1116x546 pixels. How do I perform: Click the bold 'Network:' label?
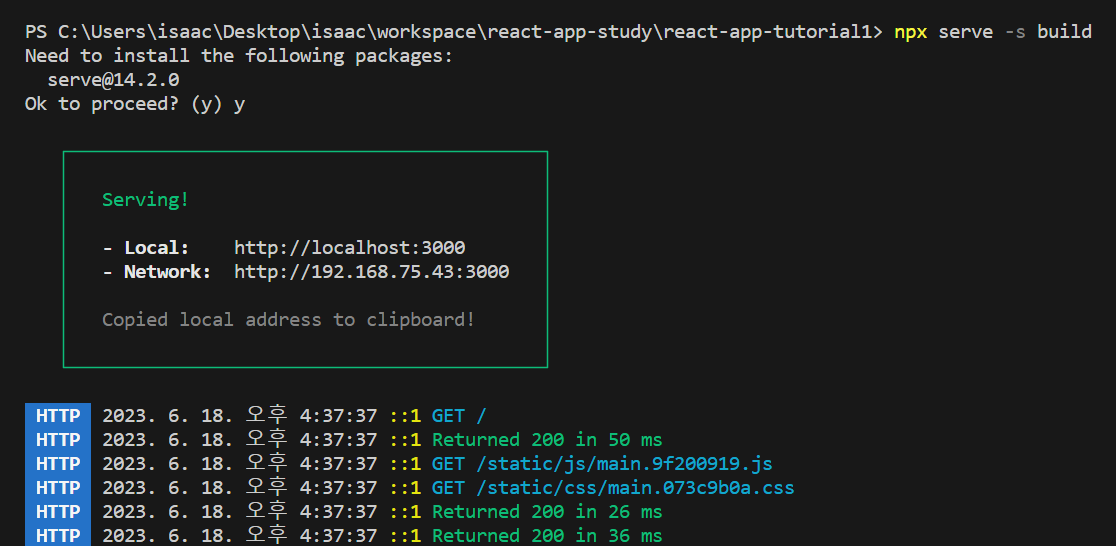pos(167,272)
